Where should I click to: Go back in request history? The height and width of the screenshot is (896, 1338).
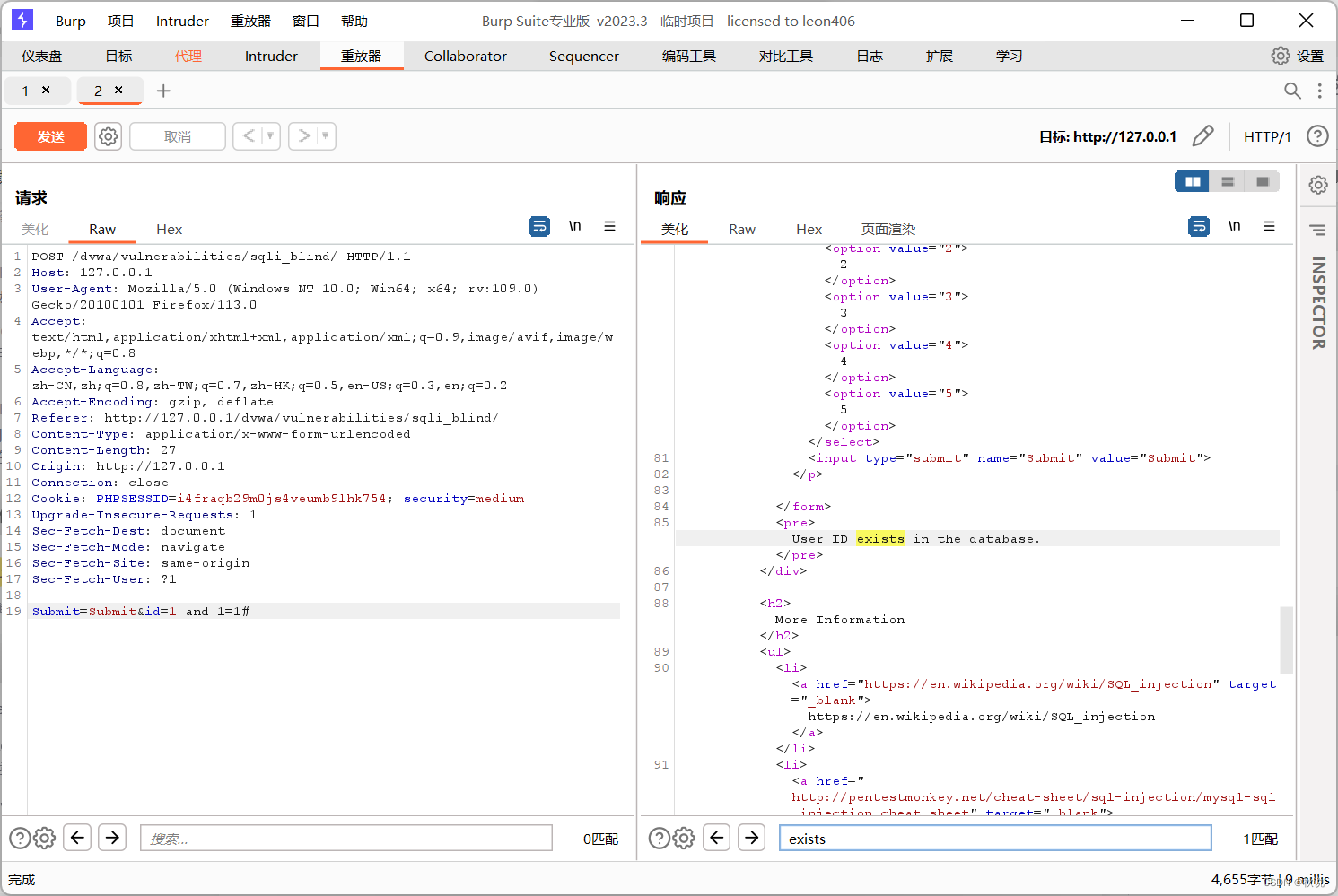249,136
